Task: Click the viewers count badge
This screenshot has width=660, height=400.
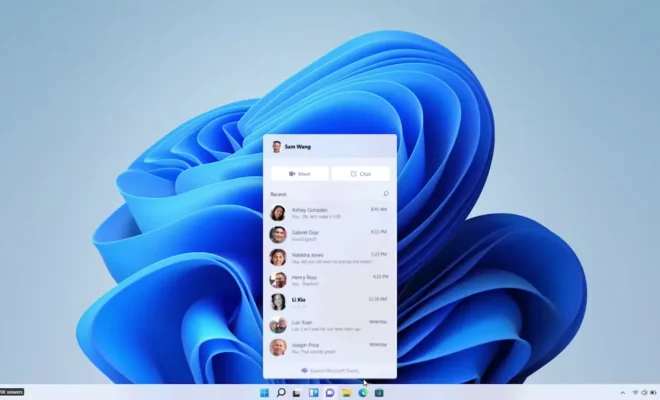Action: coord(12,392)
